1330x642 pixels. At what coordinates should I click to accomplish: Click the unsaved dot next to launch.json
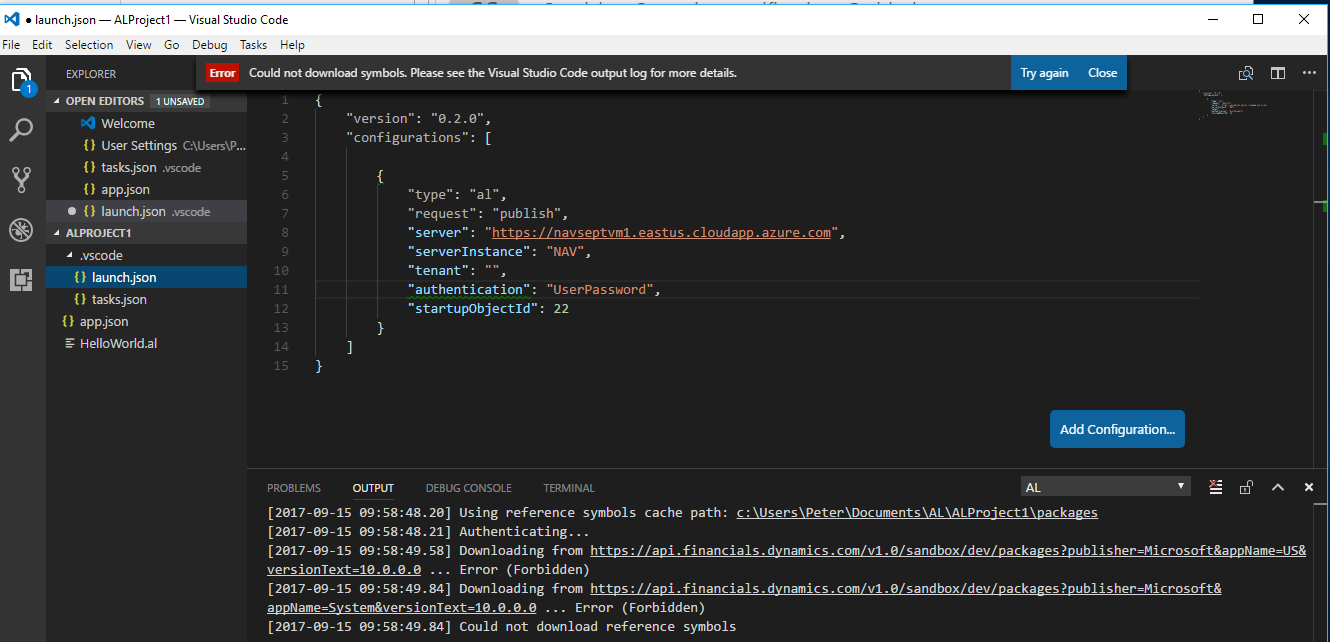tap(71, 211)
